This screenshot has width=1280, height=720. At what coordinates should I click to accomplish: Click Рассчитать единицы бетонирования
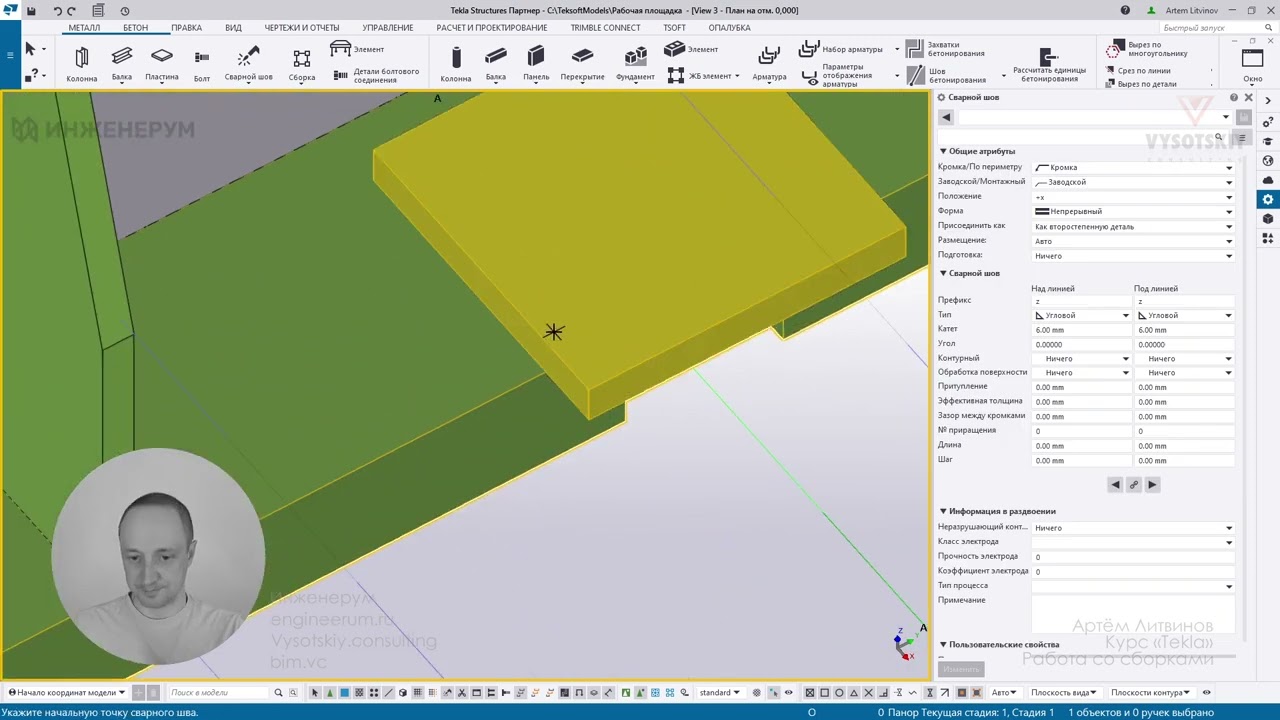pyautogui.click(x=1049, y=64)
